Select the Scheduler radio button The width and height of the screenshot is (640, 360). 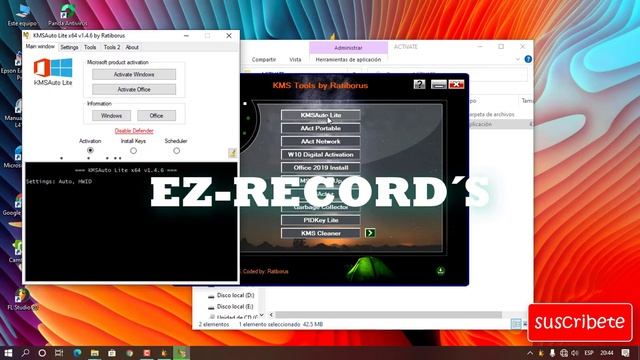(176, 151)
